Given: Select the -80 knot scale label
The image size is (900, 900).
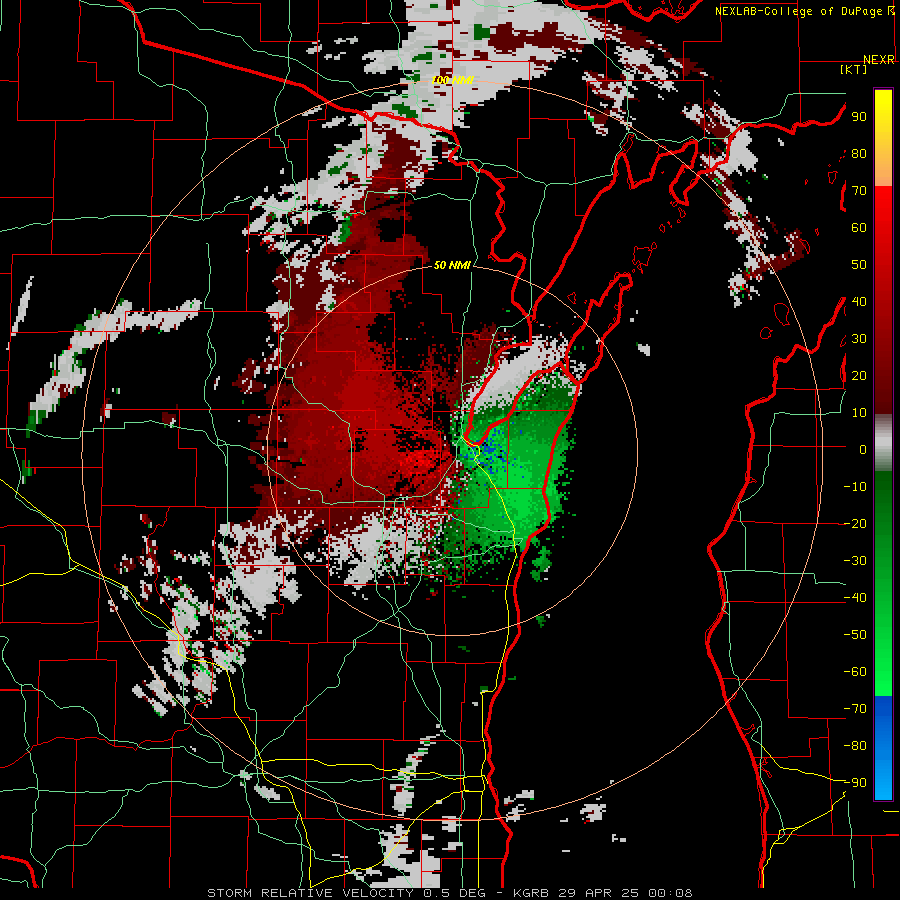Looking at the screenshot, I should (855, 746).
